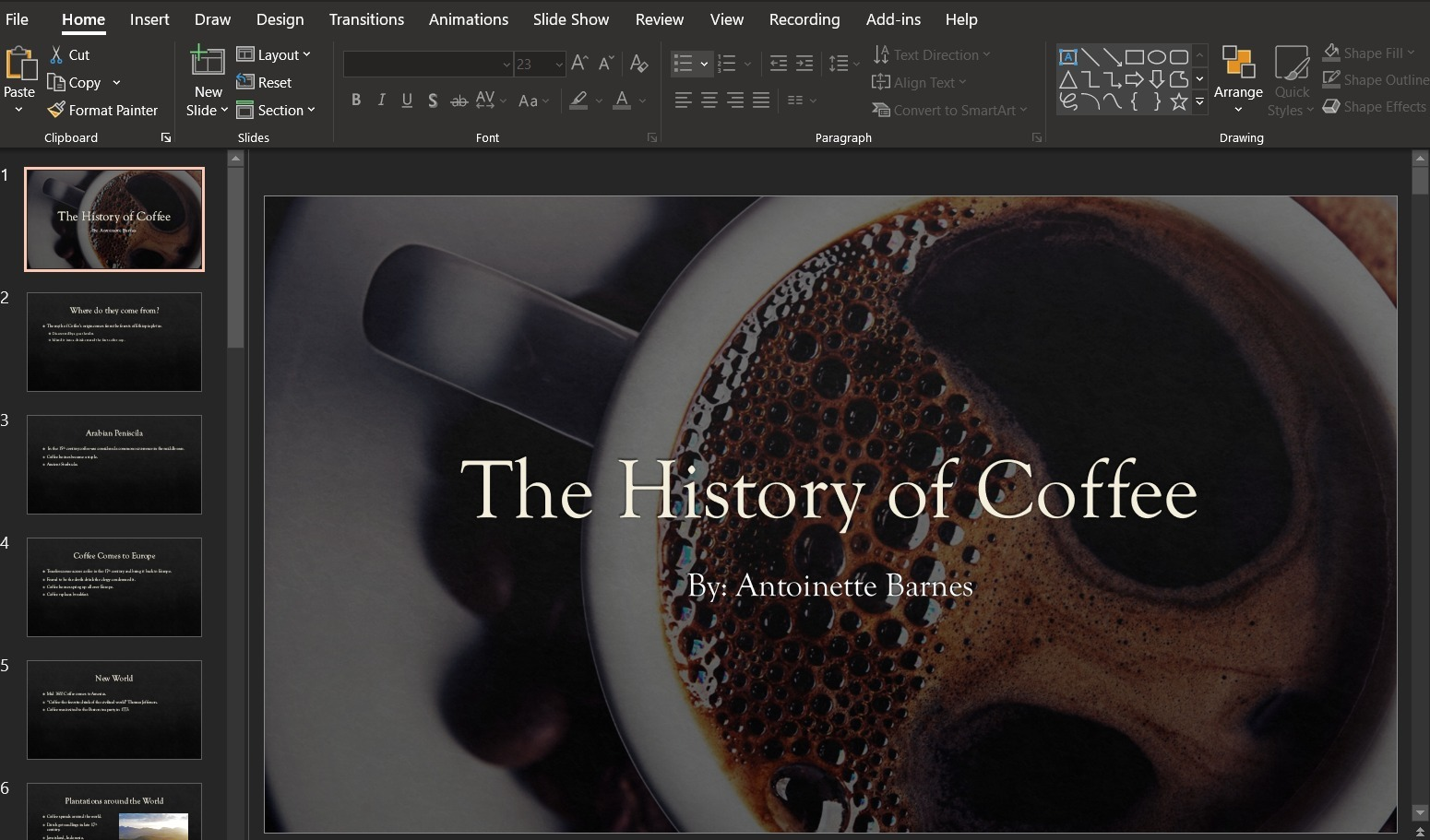Justify the paragraph text
This screenshot has width=1430, height=840.
(760, 101)
